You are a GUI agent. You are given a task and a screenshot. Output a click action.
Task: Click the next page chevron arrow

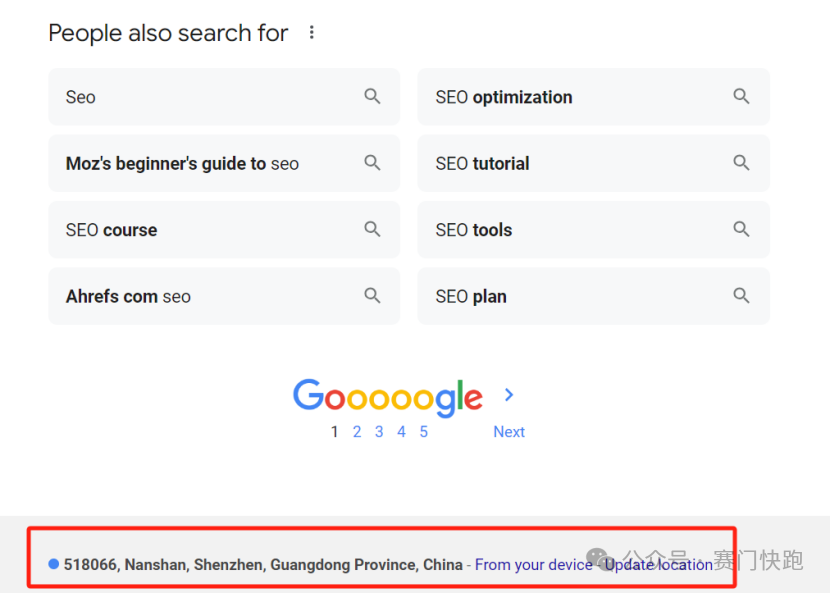(509, 395)
